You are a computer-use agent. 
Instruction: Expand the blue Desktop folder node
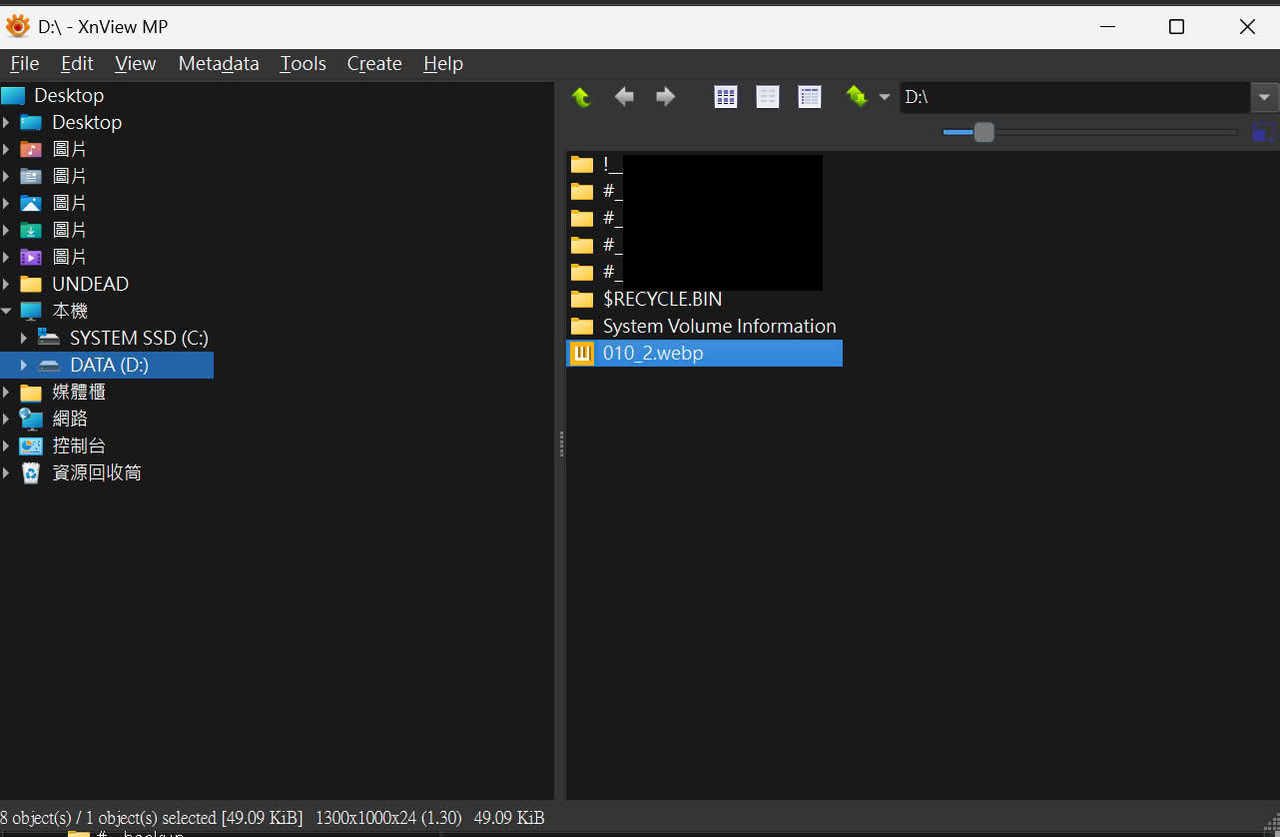point(7,123)
